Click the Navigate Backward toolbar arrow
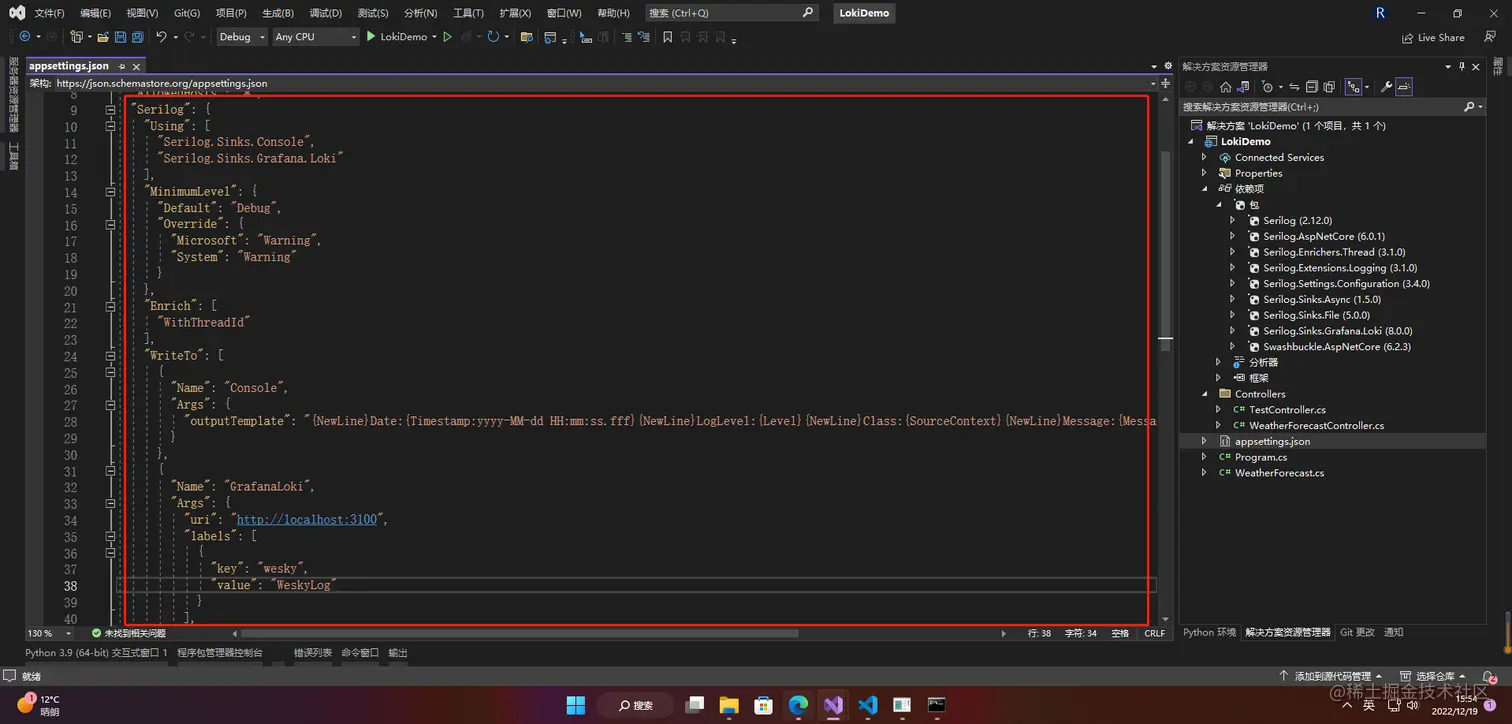Viewport: 1512px width, 724px height. (25, 37)
